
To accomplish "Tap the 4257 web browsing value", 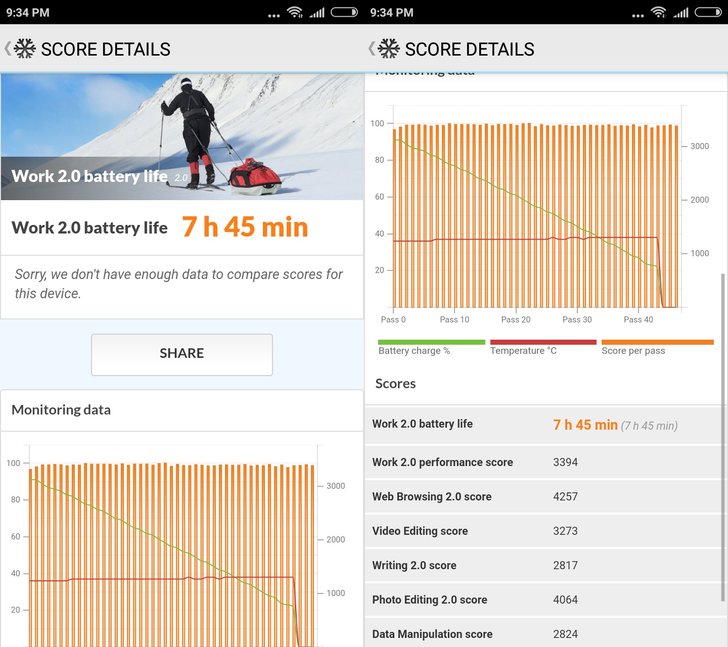I will coord(566,497).
